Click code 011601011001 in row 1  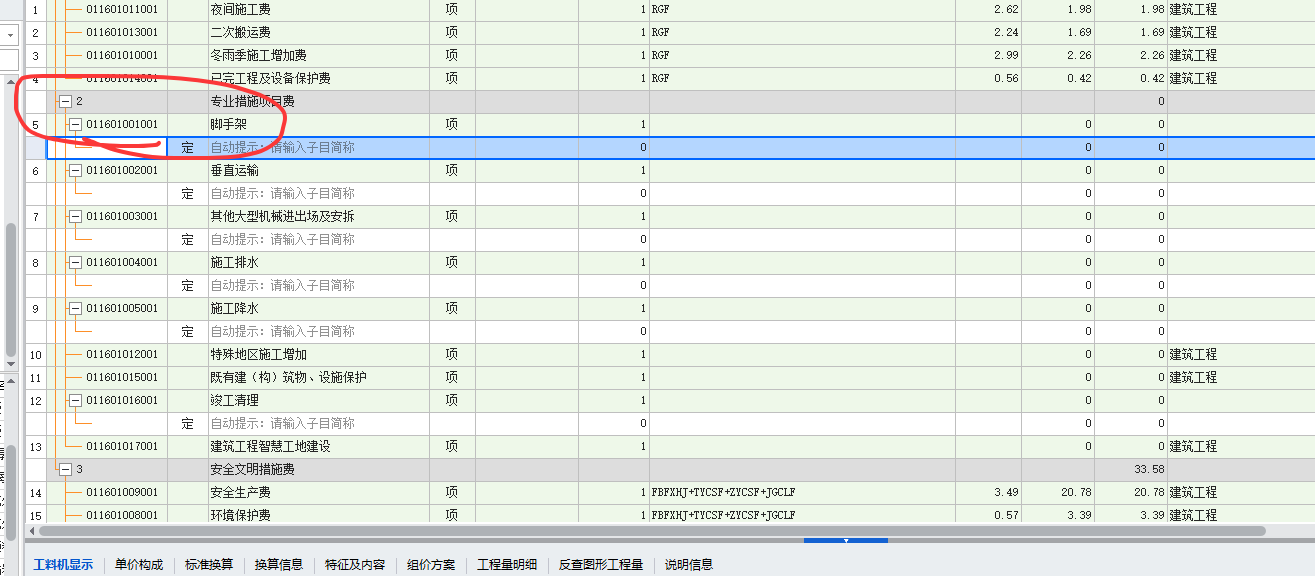(x=122, y=9)
